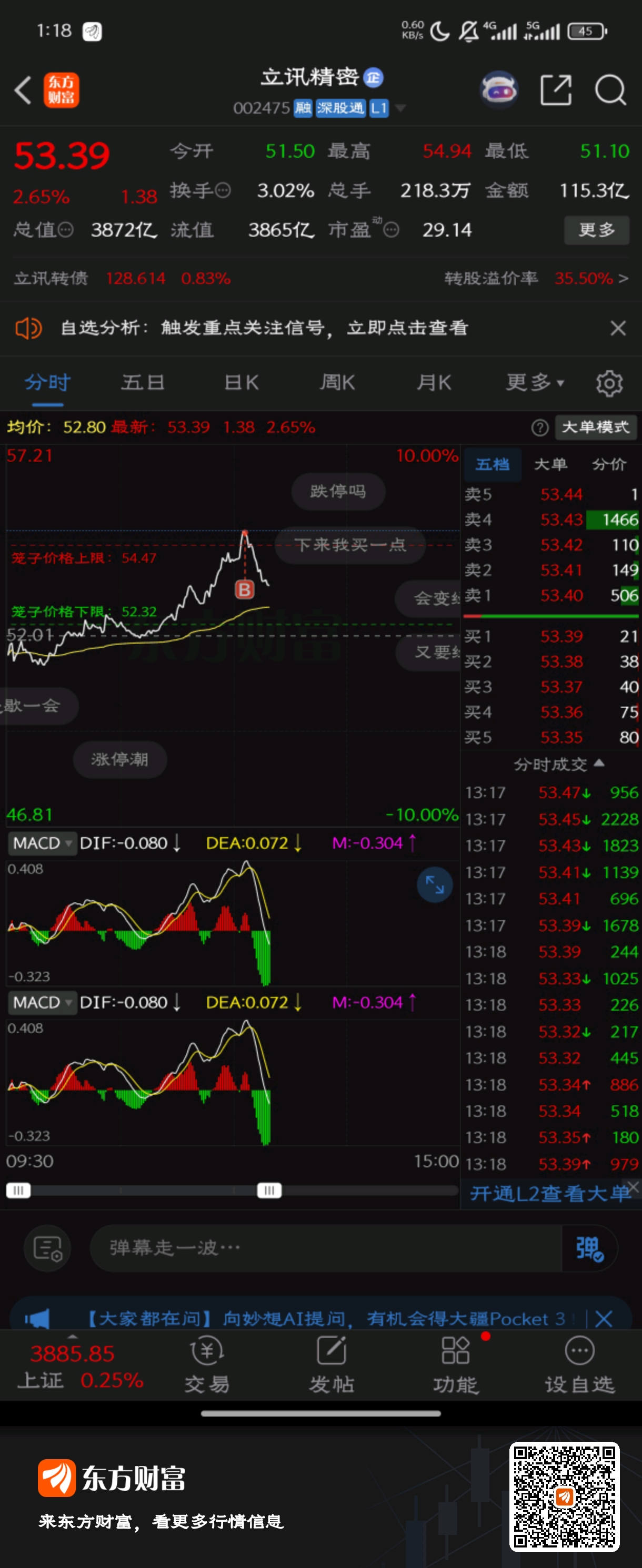Screen dimensions: 642x1568
Task: Tap the share export icon
Action: (x=556, y=90)
